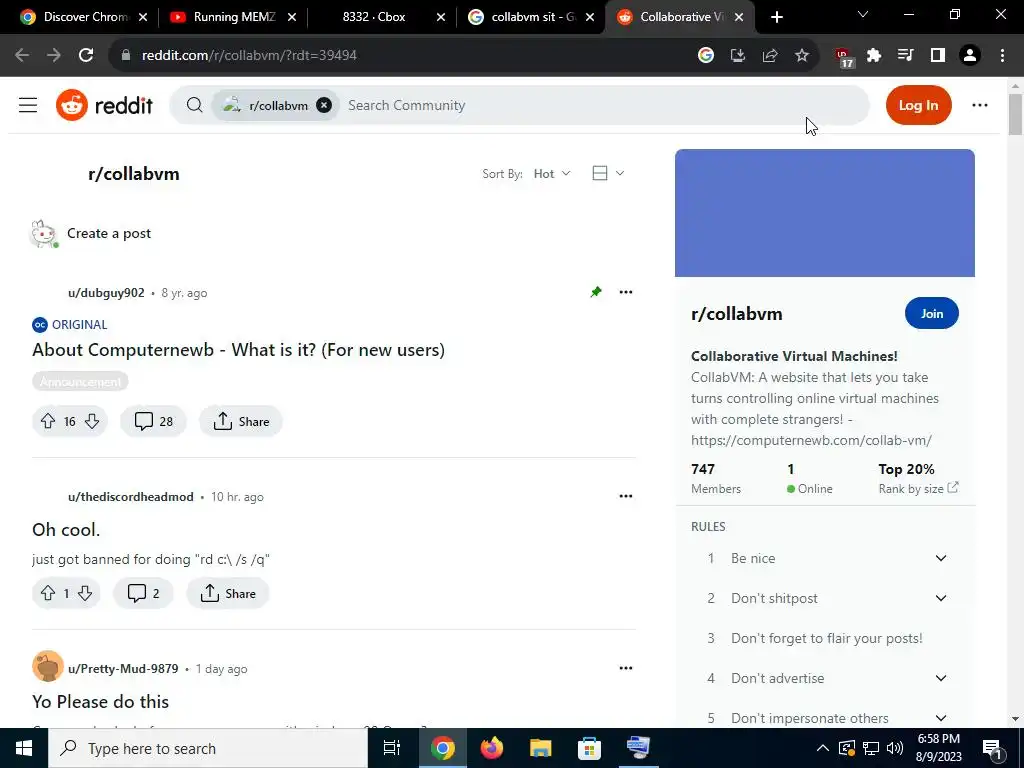
Task: Join the r/collabvm community
Action: point(931,313)
